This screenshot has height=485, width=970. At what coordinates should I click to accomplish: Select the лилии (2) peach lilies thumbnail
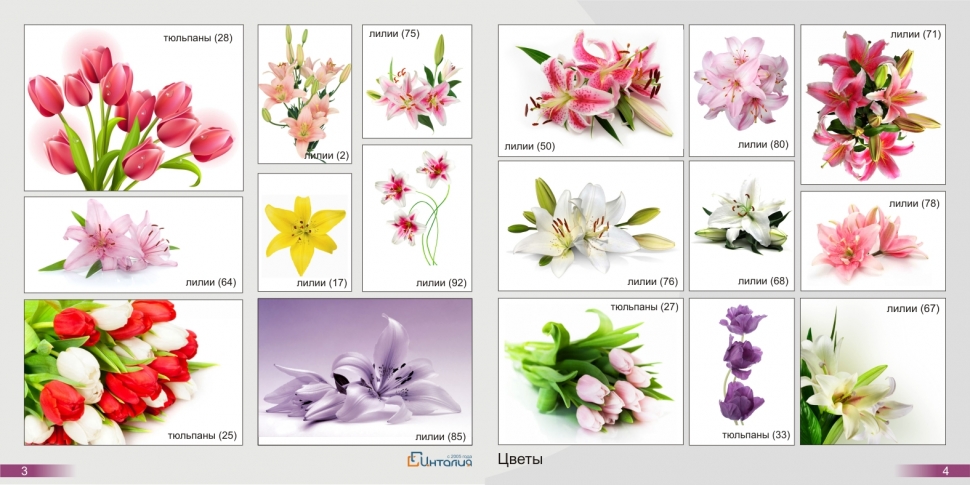coord(305,94)
